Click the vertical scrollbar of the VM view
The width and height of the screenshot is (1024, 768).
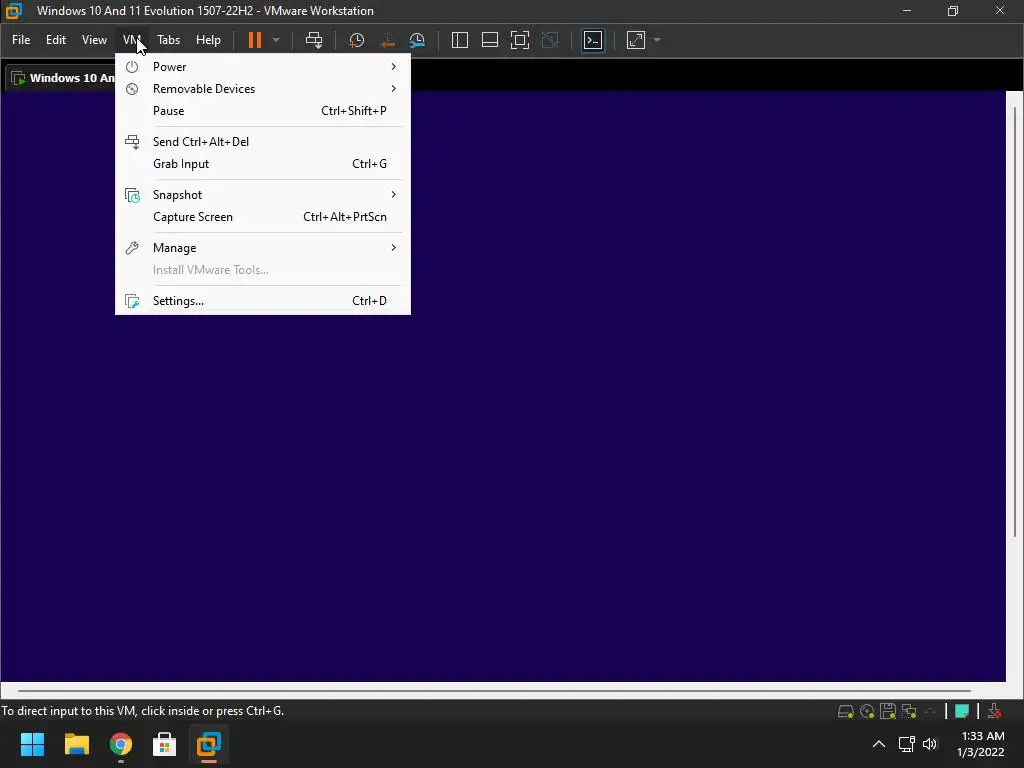1015,320
